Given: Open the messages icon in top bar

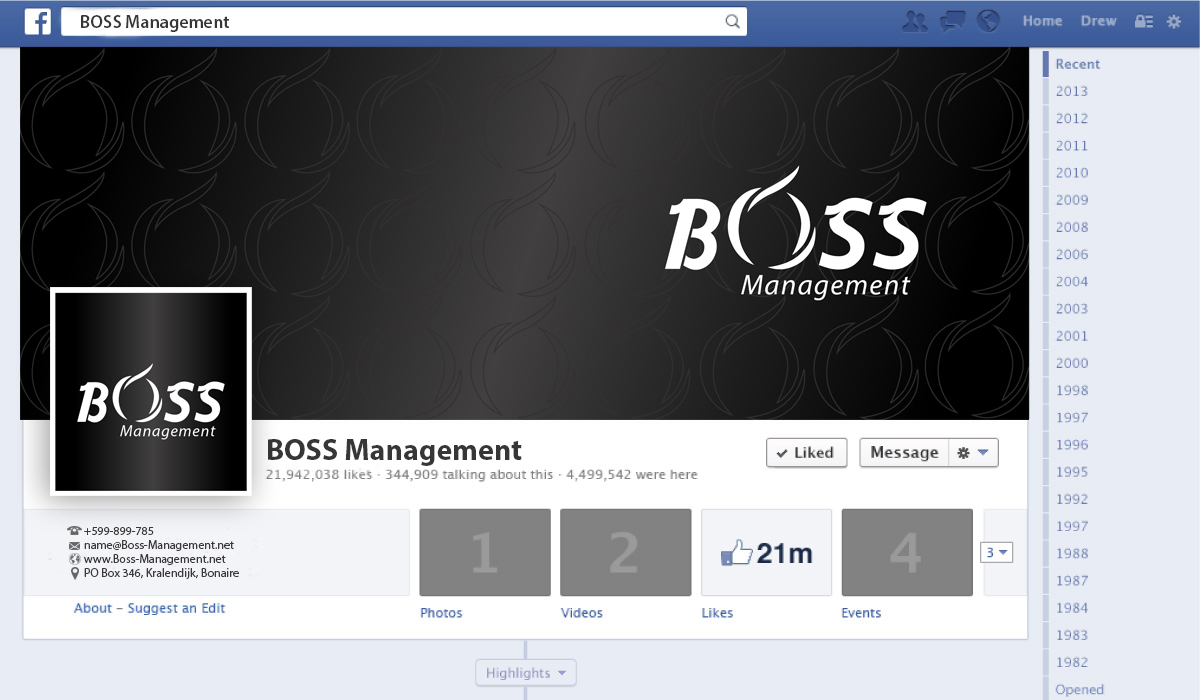Looking at the screenshot, I should [952, 21].
